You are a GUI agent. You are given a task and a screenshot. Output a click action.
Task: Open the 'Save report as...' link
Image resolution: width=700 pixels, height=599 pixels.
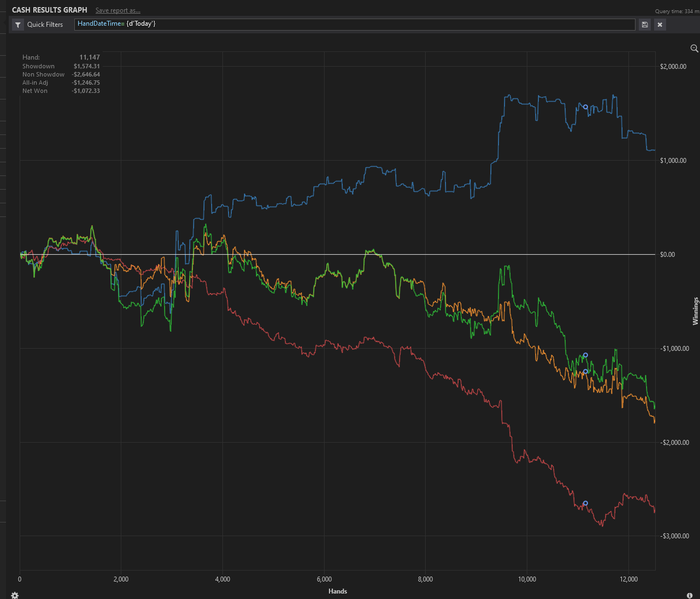pos(118,10)
